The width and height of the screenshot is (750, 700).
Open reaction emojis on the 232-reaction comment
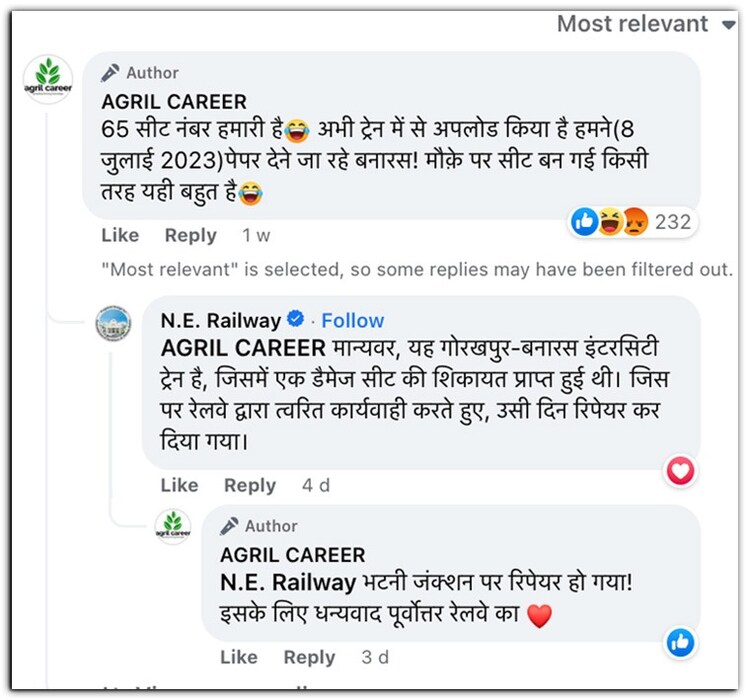tap(610, 222)
